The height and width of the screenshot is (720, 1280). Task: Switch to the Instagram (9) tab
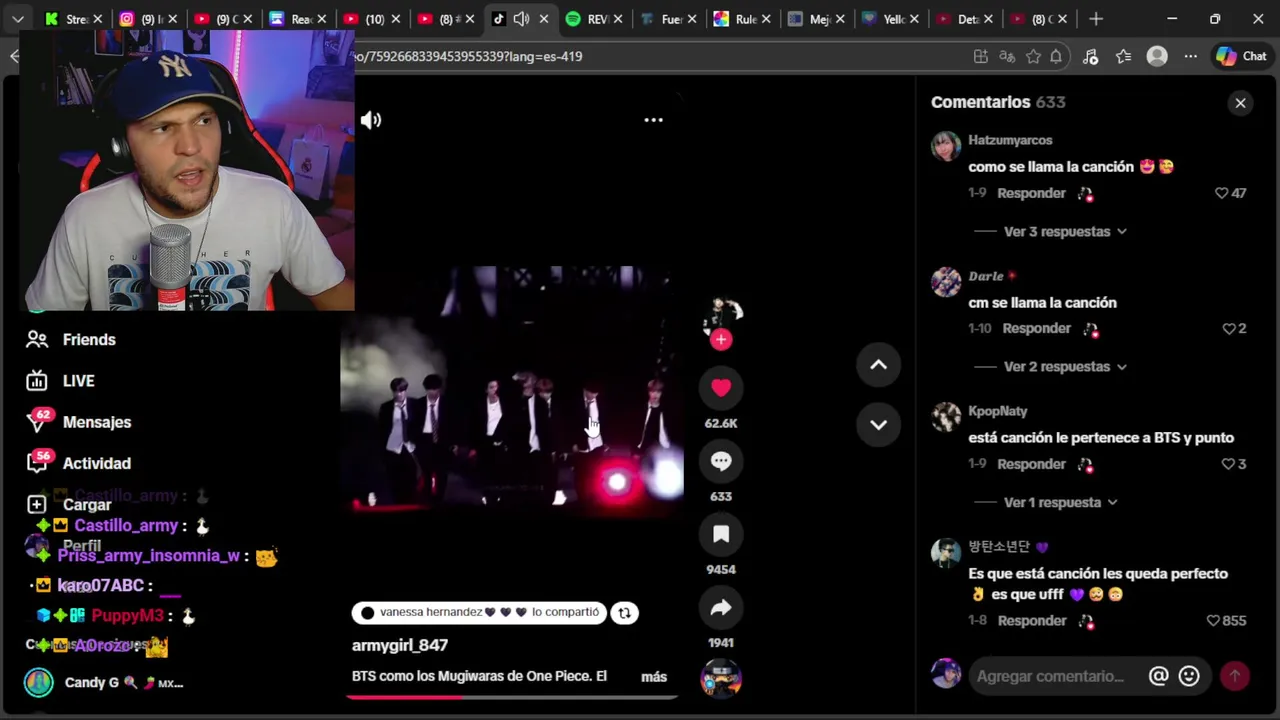pos(148,19)
